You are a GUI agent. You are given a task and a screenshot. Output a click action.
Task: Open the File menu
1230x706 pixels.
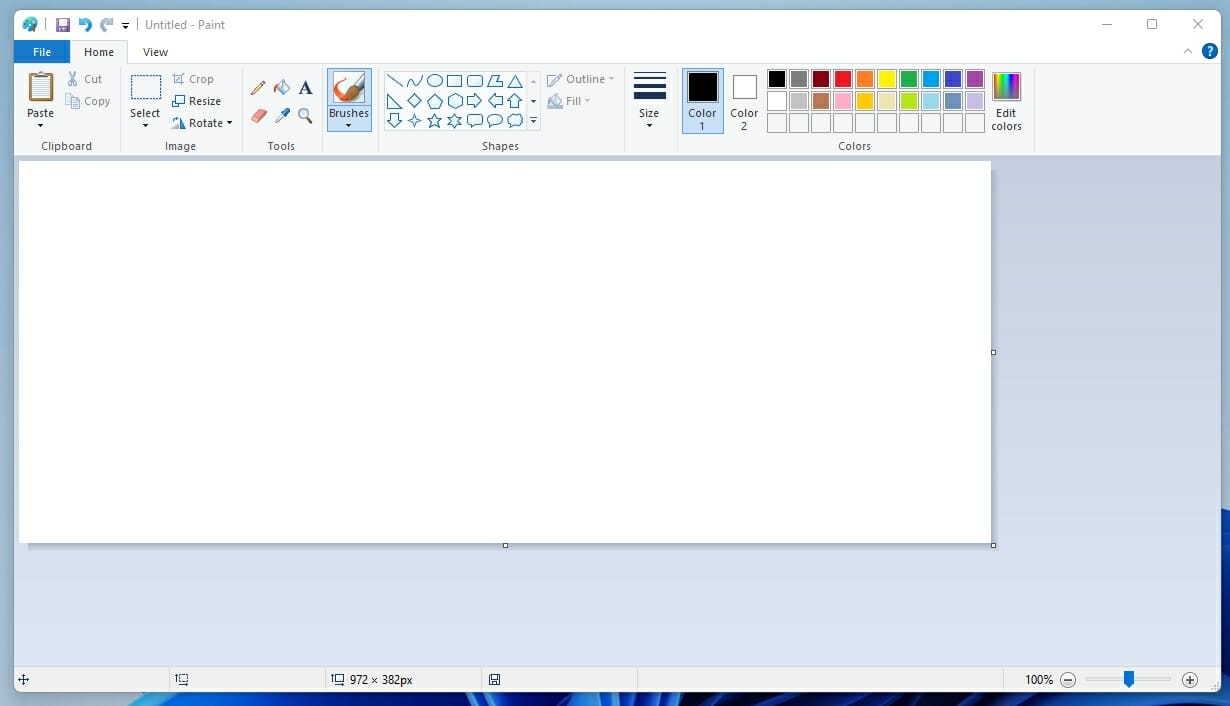[x=42, y=52]
